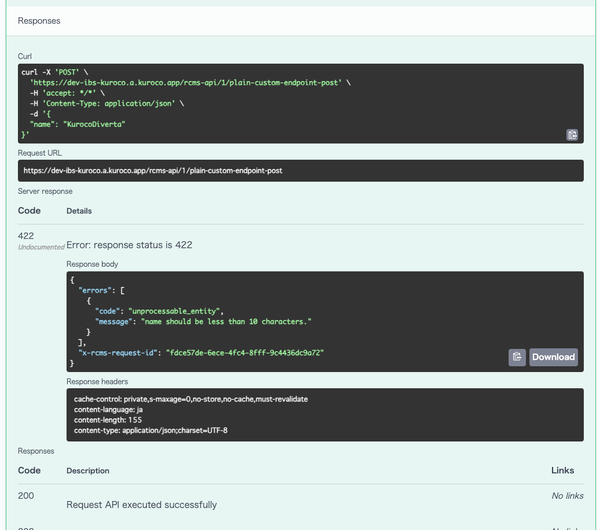Click the 'Request URL' label

pos(40,153)
